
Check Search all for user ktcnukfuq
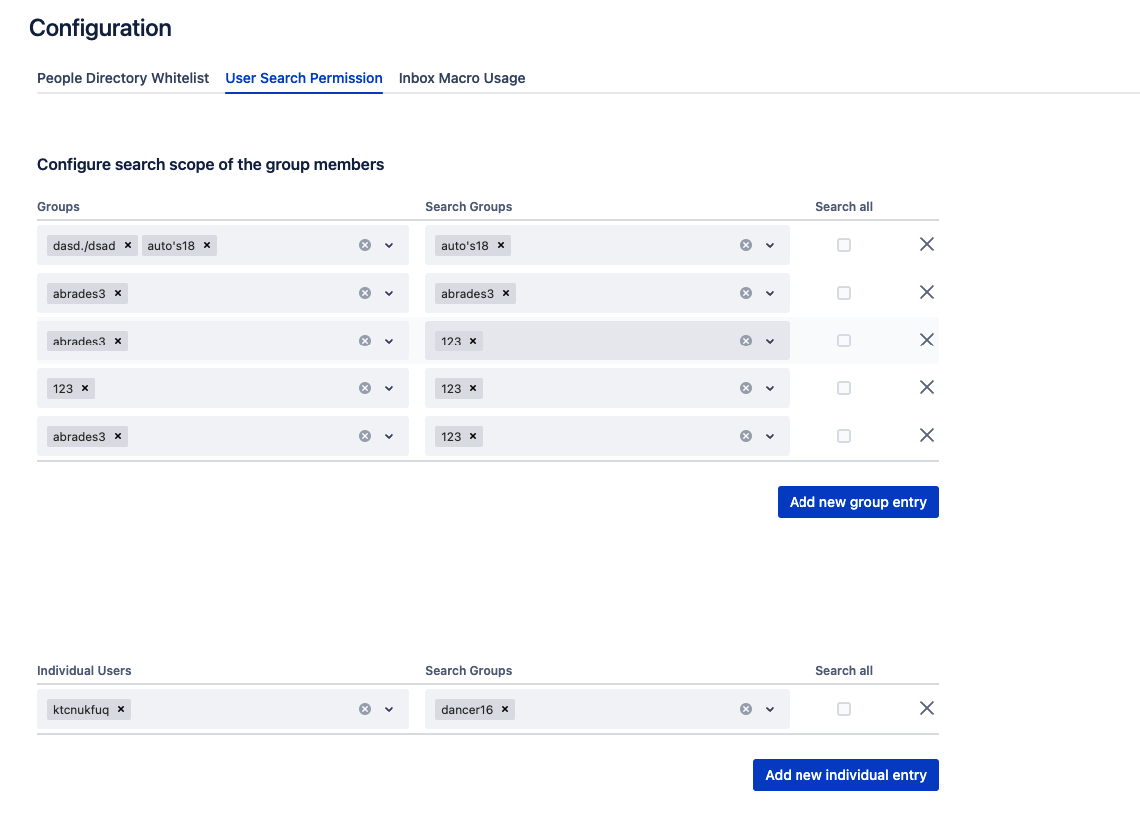pyautogui.click(x=844, y=709)
